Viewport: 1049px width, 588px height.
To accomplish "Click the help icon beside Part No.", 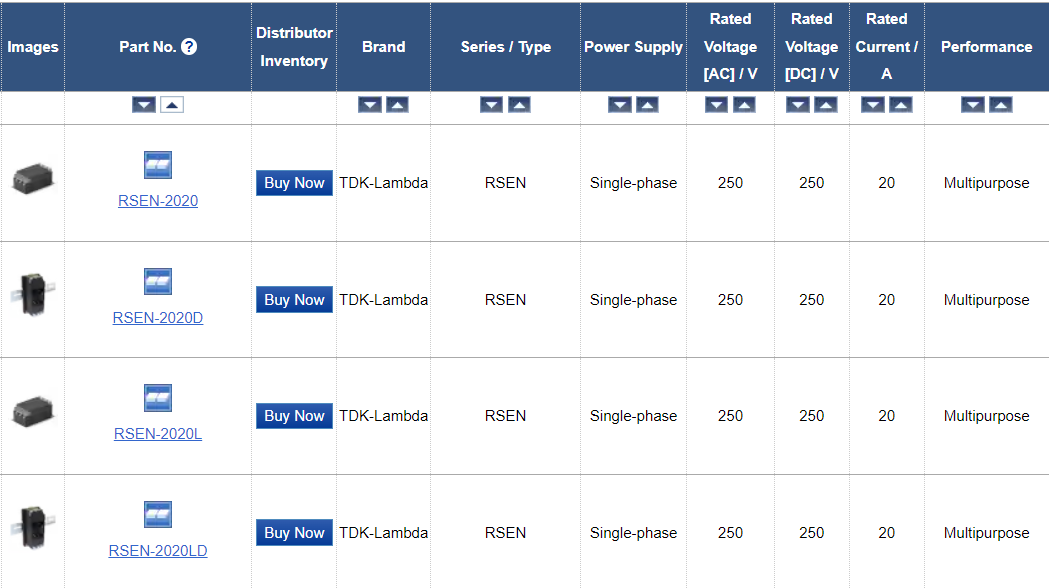I will pyautogui.click(x=189, y=47).
